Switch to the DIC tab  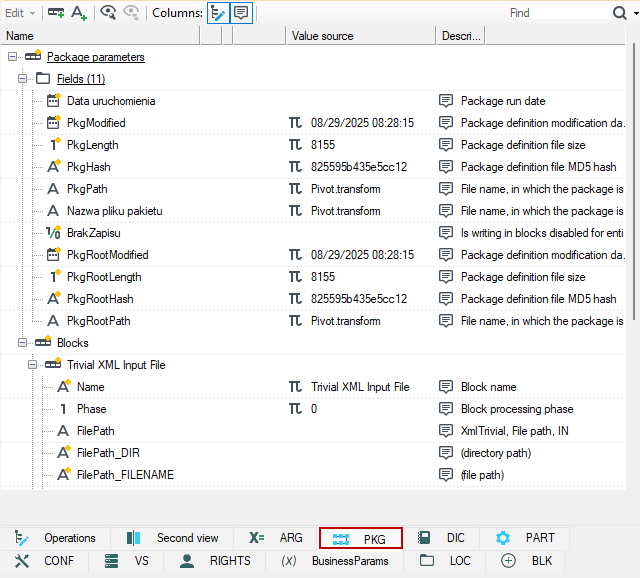point(441,538)
